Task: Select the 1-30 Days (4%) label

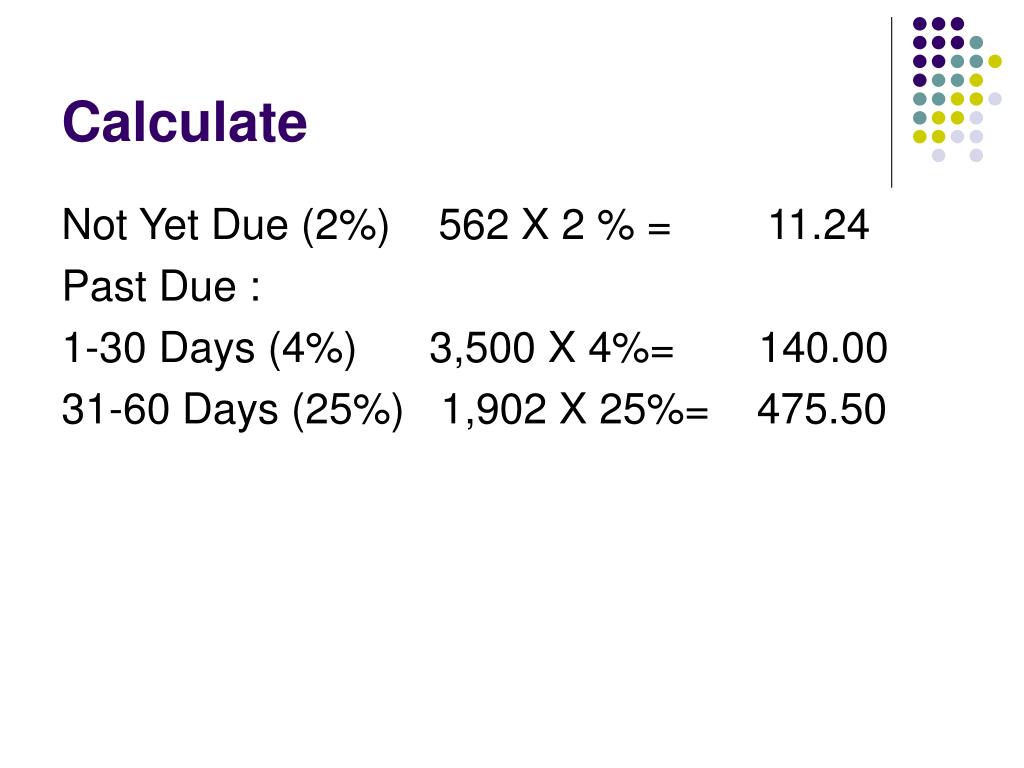Action: tap(209, 348)
